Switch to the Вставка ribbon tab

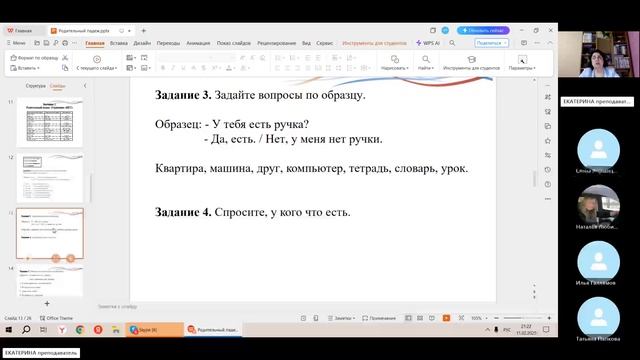(119, 43)
